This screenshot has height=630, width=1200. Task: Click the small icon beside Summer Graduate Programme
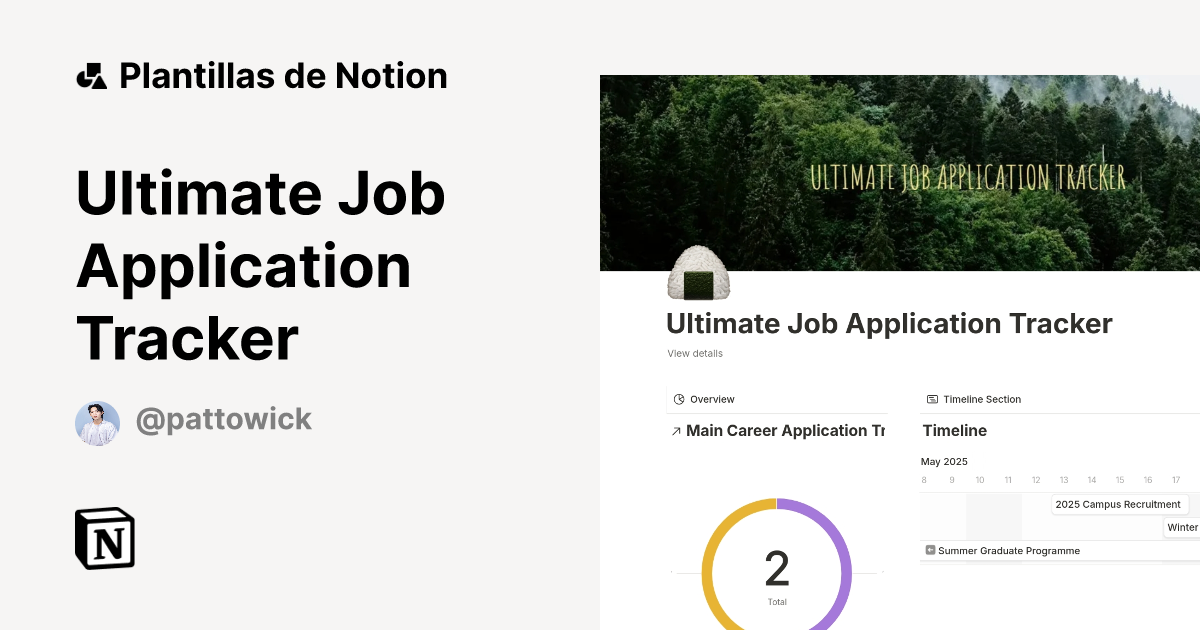click(930, 550)
